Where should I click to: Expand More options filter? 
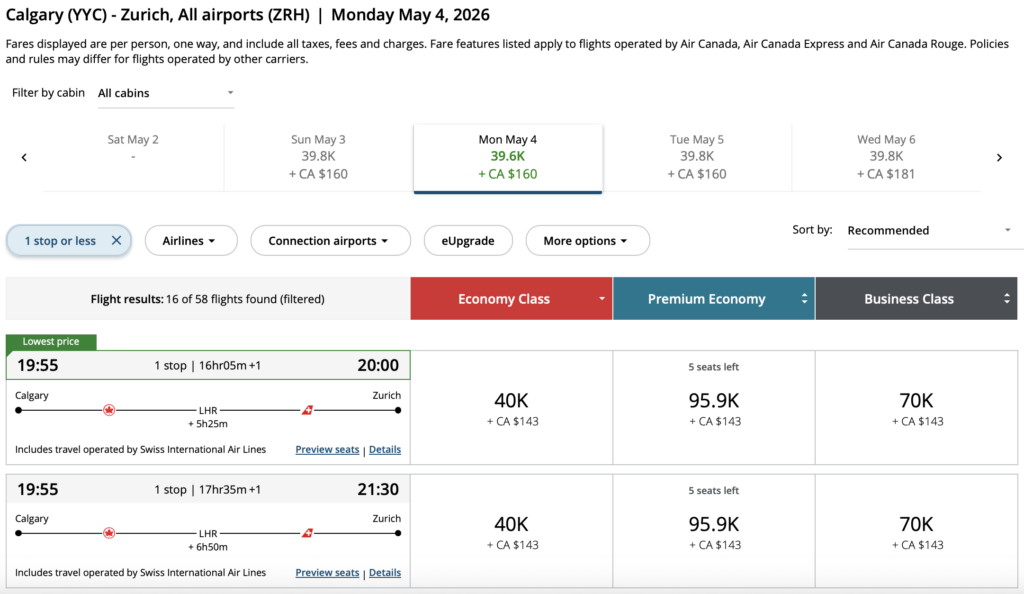[x=586, y=241]
